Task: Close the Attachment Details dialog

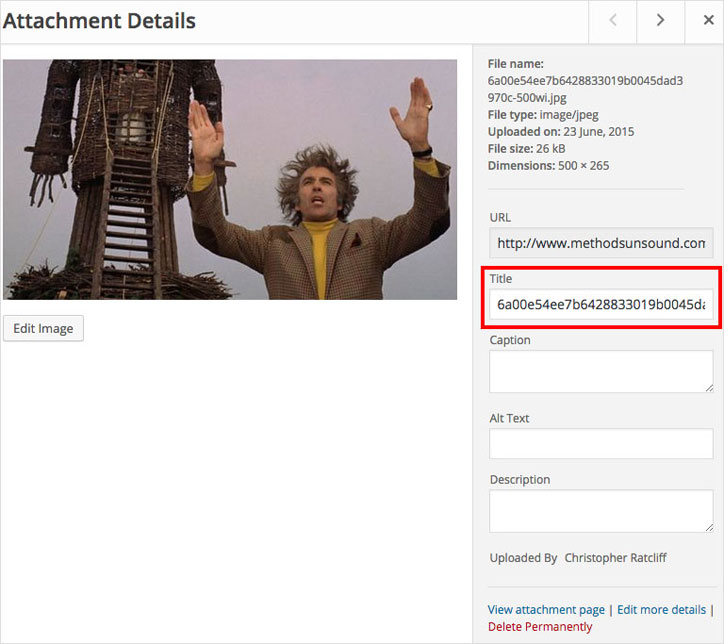Action: (x=708, y=20)
